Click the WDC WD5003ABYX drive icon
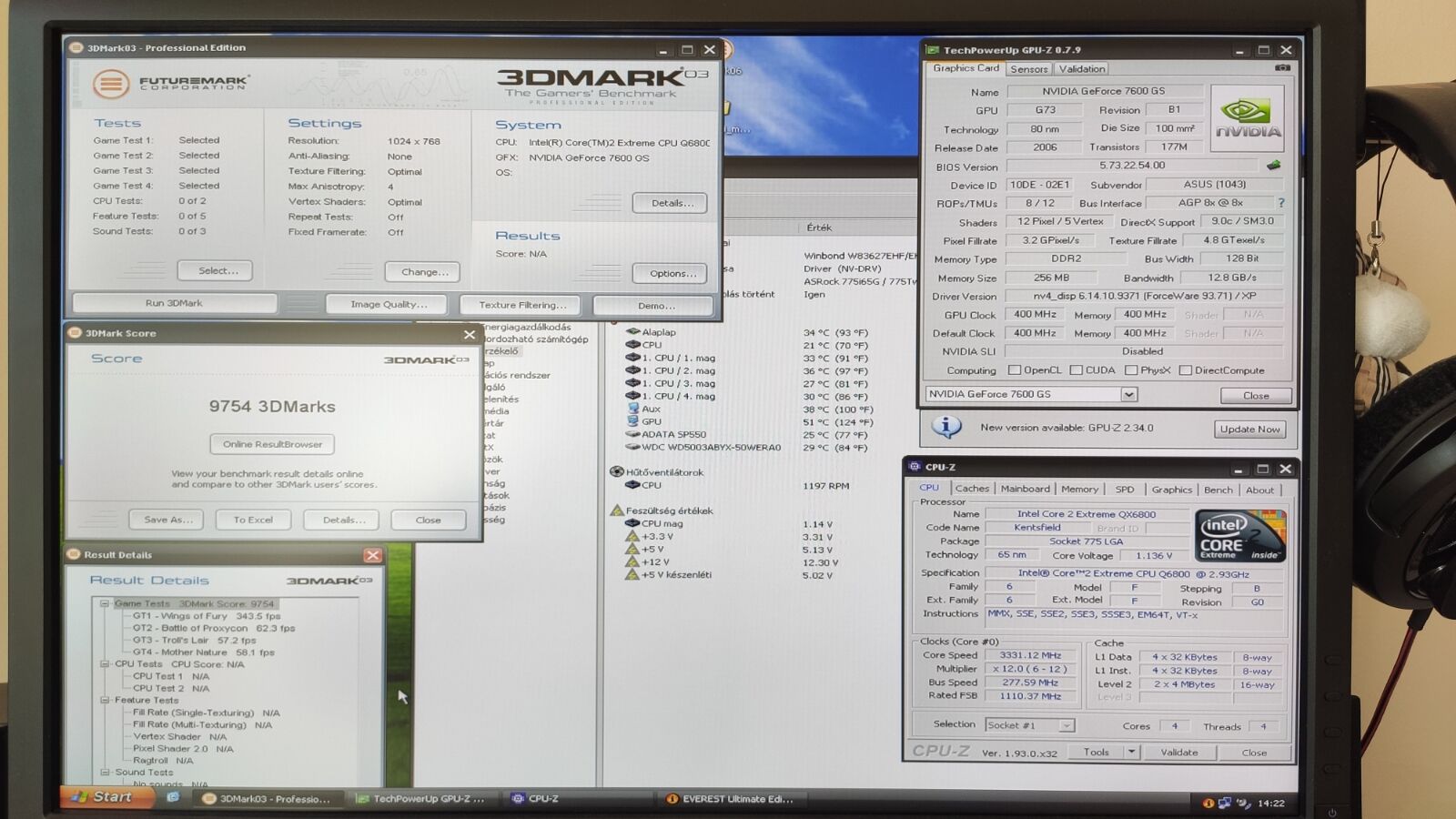1456x819 pixels. point(632,447)
